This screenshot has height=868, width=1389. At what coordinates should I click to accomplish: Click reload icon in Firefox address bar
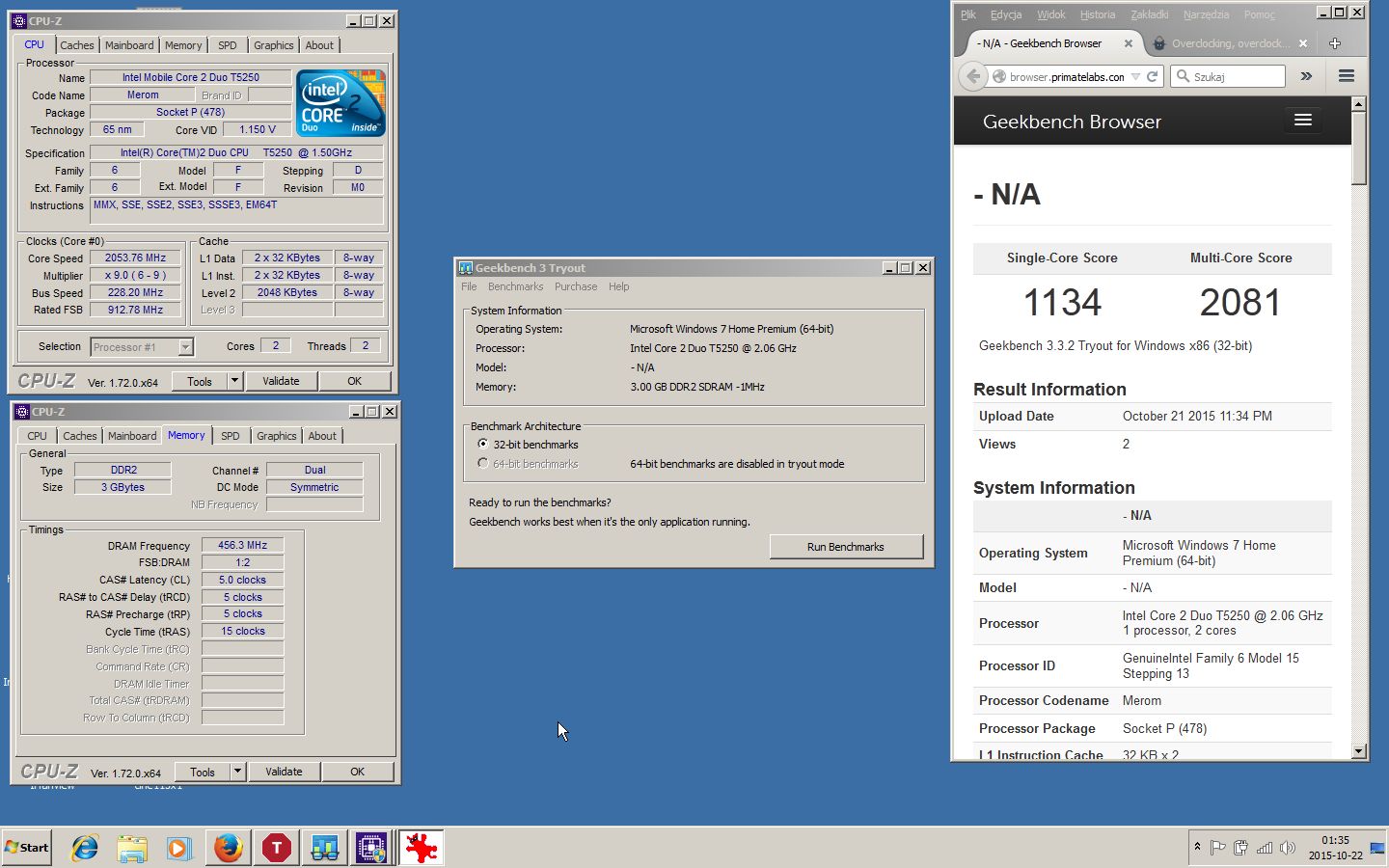(x=1152, y=76)
